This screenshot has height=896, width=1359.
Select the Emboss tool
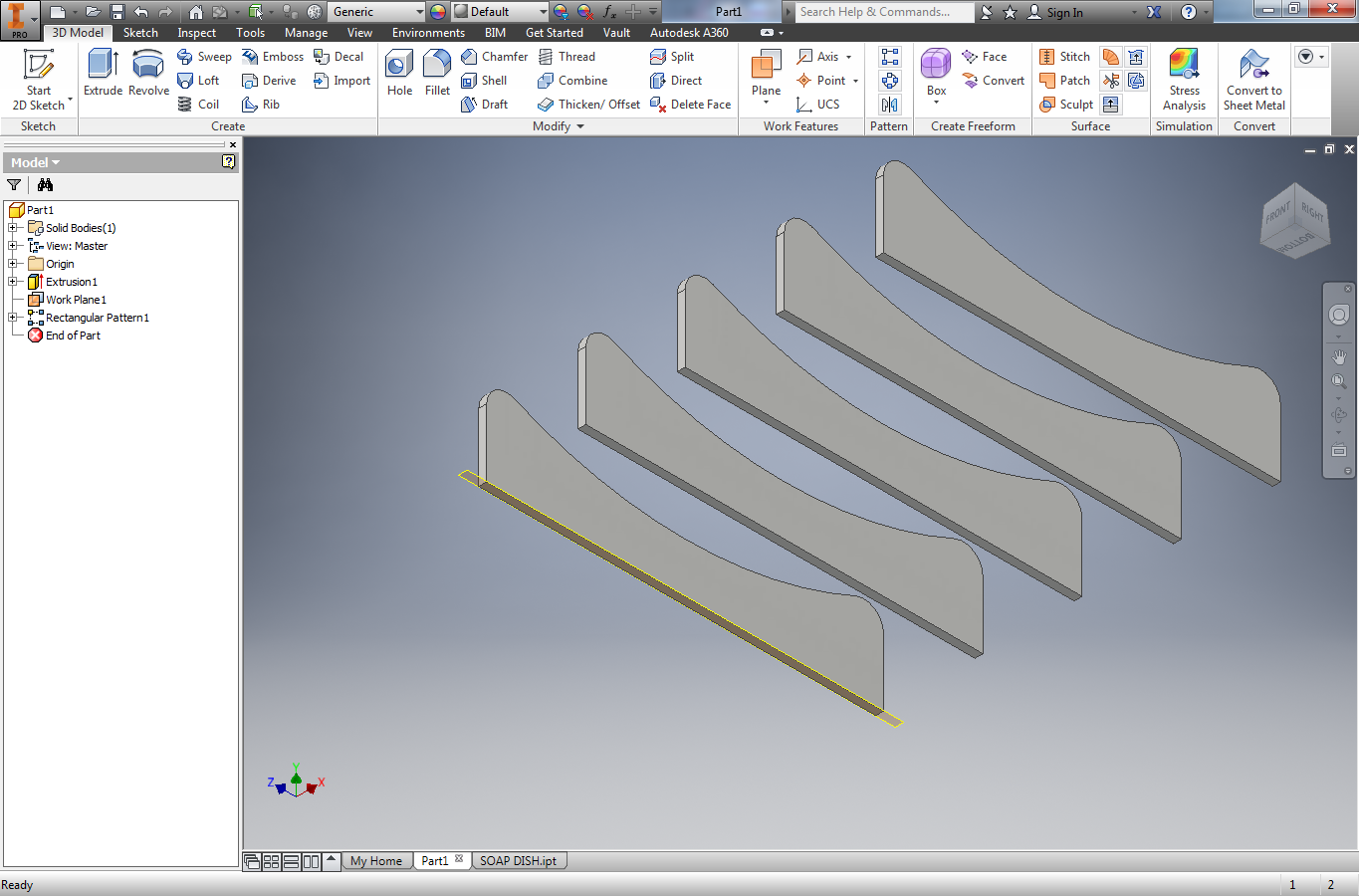(x=273, y=57)
